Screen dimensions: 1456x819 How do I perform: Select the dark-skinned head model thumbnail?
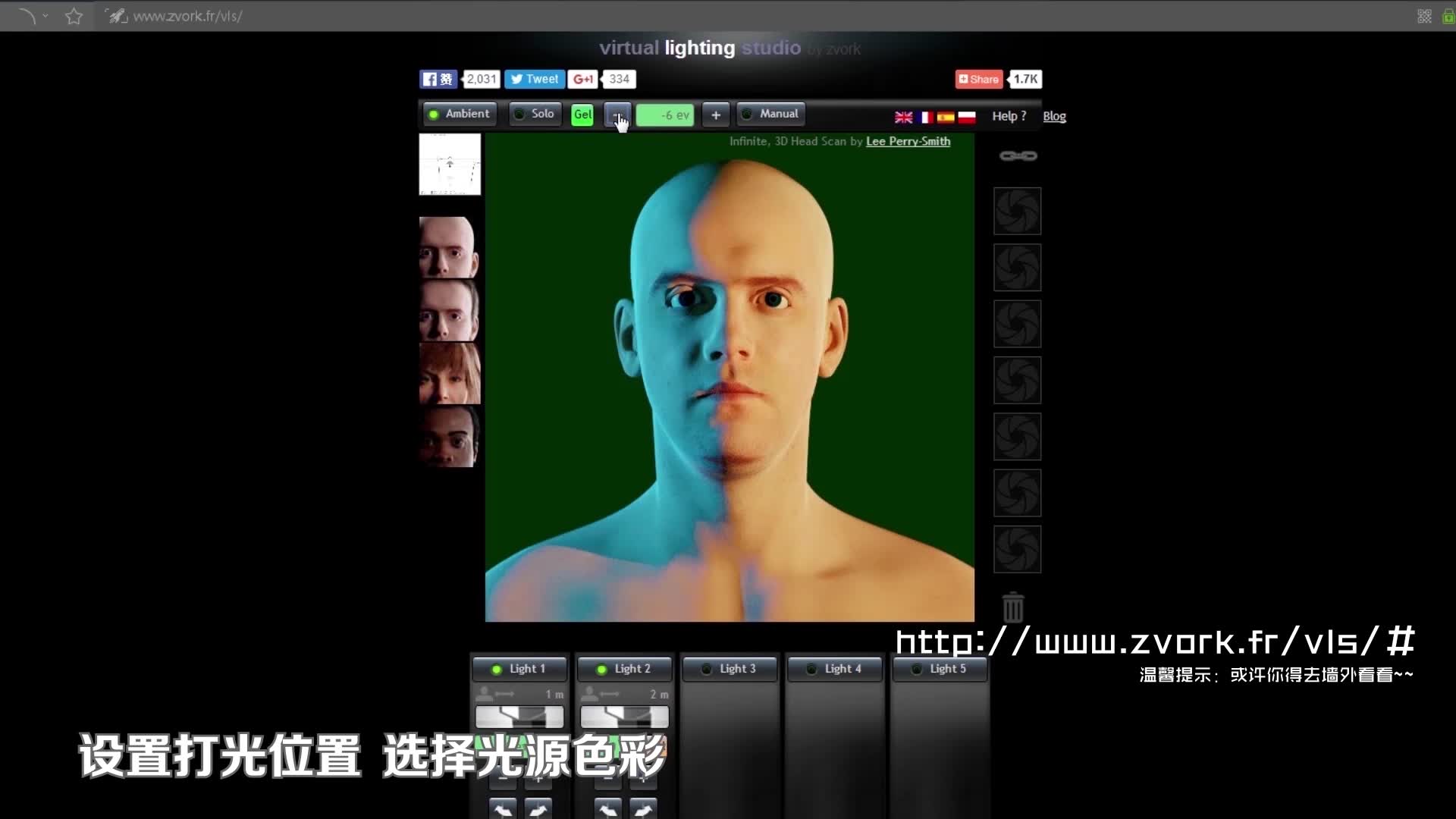click(x=450, y=436)
